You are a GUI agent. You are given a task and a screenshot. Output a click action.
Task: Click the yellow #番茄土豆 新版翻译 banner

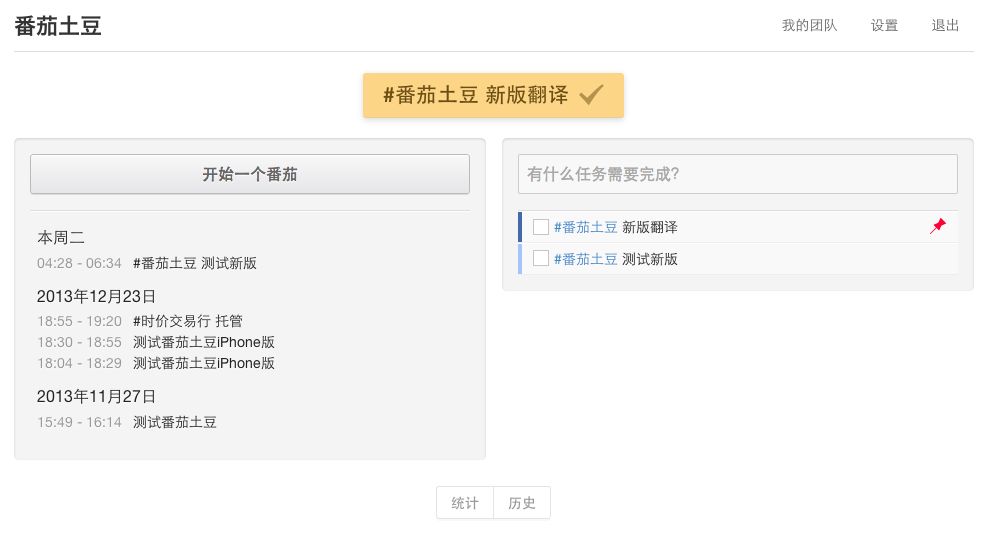coord(475,95)
